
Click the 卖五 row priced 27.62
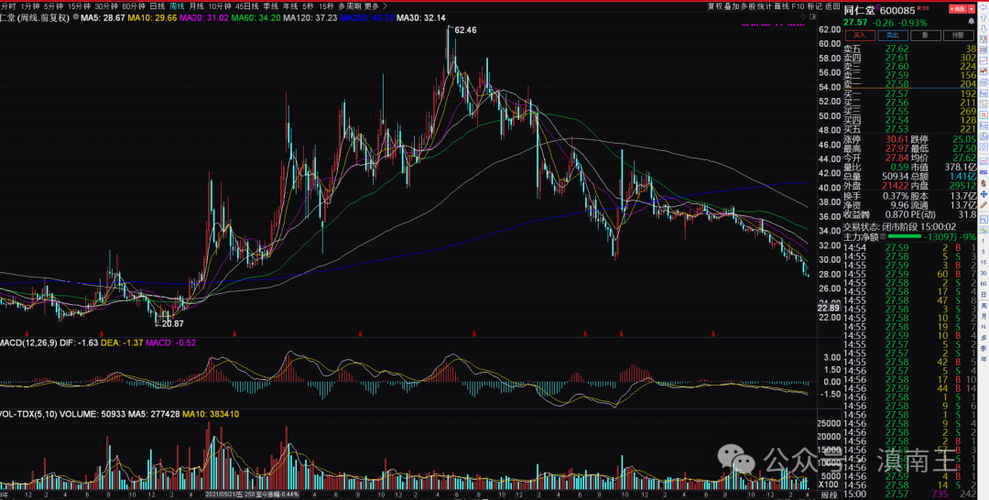[910, 49]
